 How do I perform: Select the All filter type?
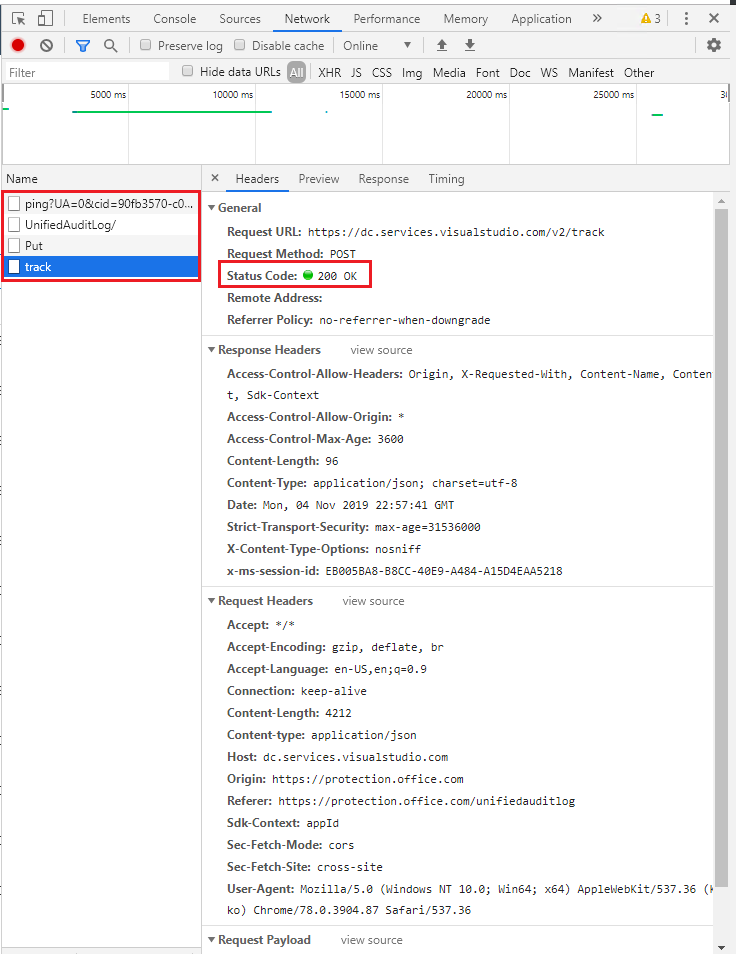(296, 72)
